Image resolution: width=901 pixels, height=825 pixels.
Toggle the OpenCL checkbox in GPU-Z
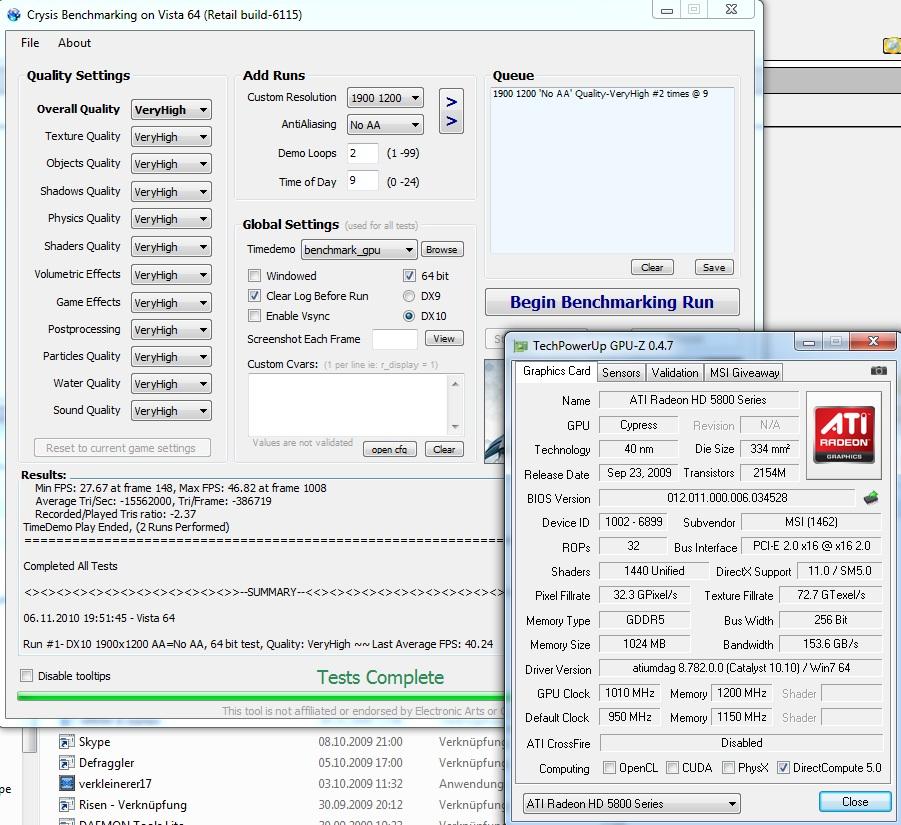(x=609, y=768)
